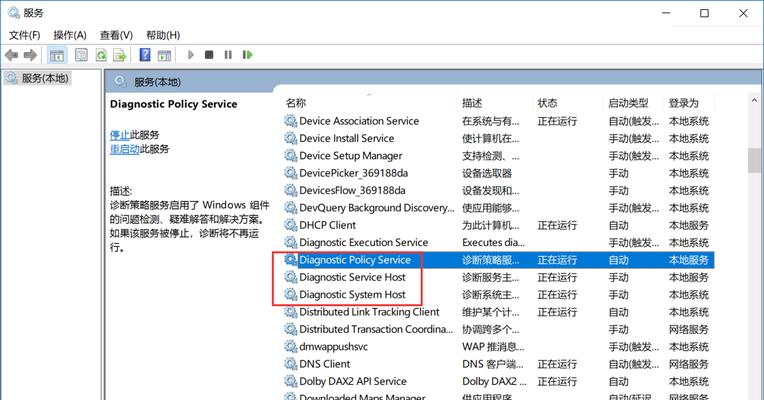The width and height of the screenshot is (764, 400).
Task: Click 服务(本地) header in right pane
Action: [x=157, y=82]
